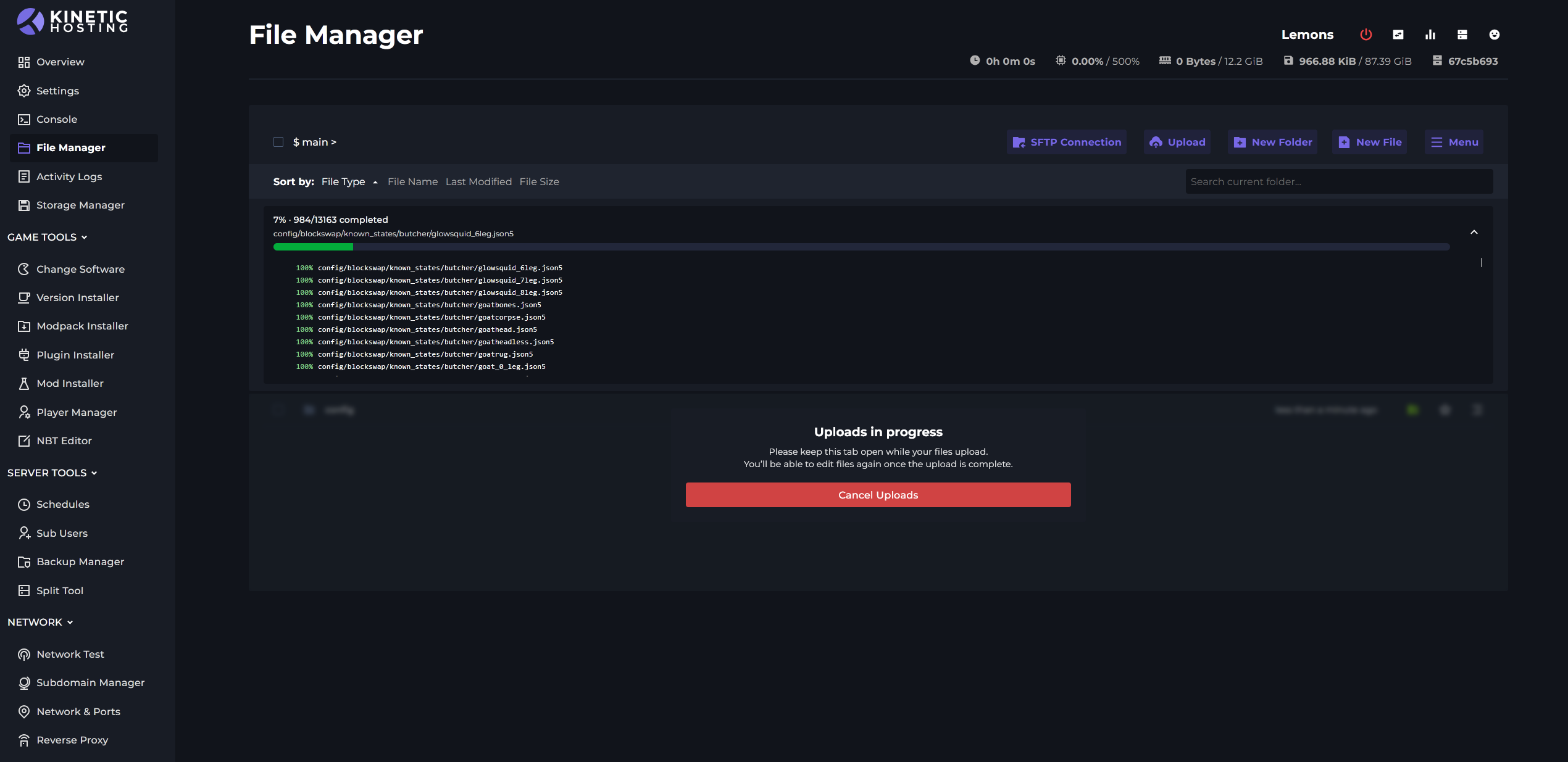This screenshot has height=762, width=1568.
Task: Collapse the upload progress panel chevron
Action: 1474,232
